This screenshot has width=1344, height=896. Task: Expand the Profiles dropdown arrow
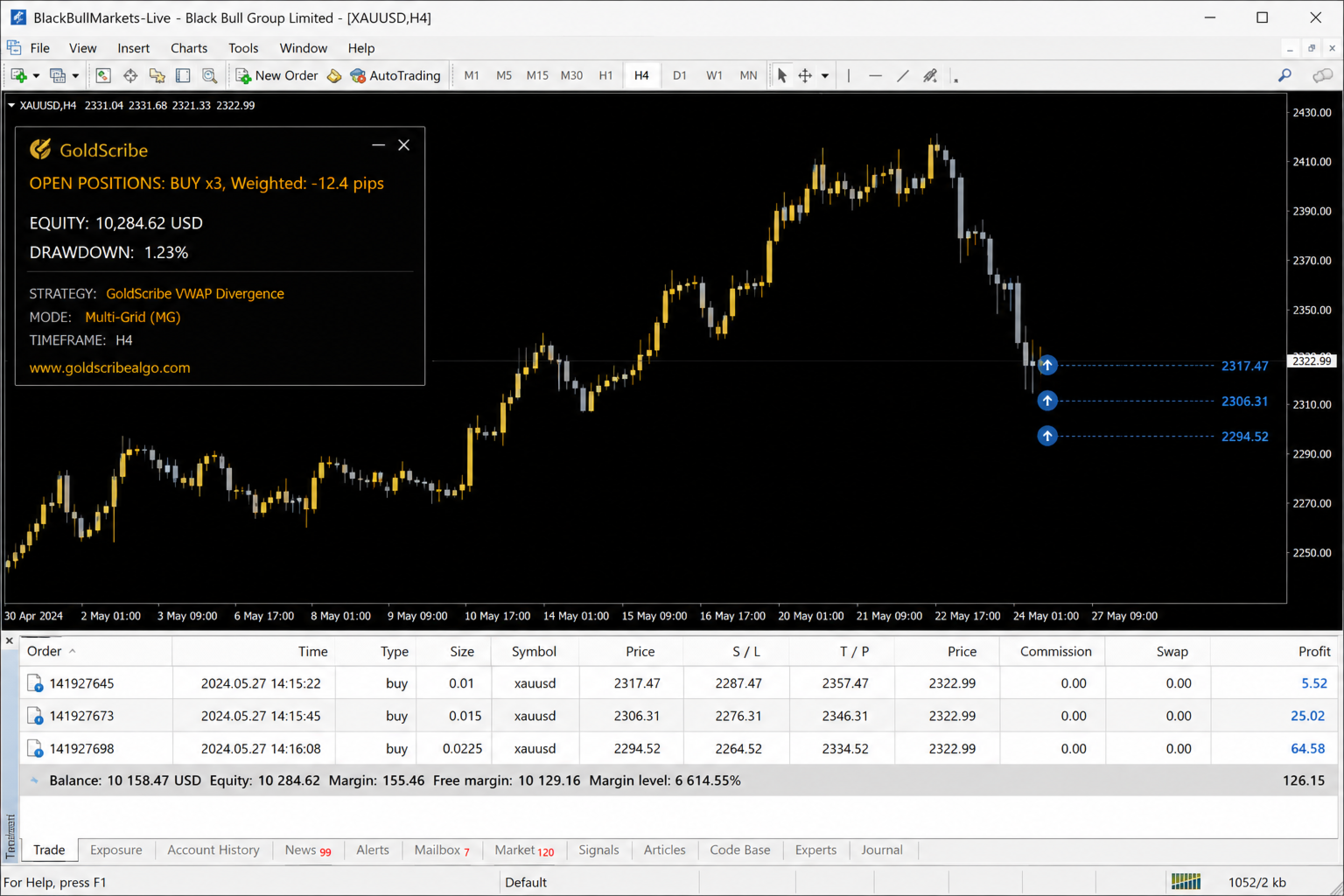75,76
